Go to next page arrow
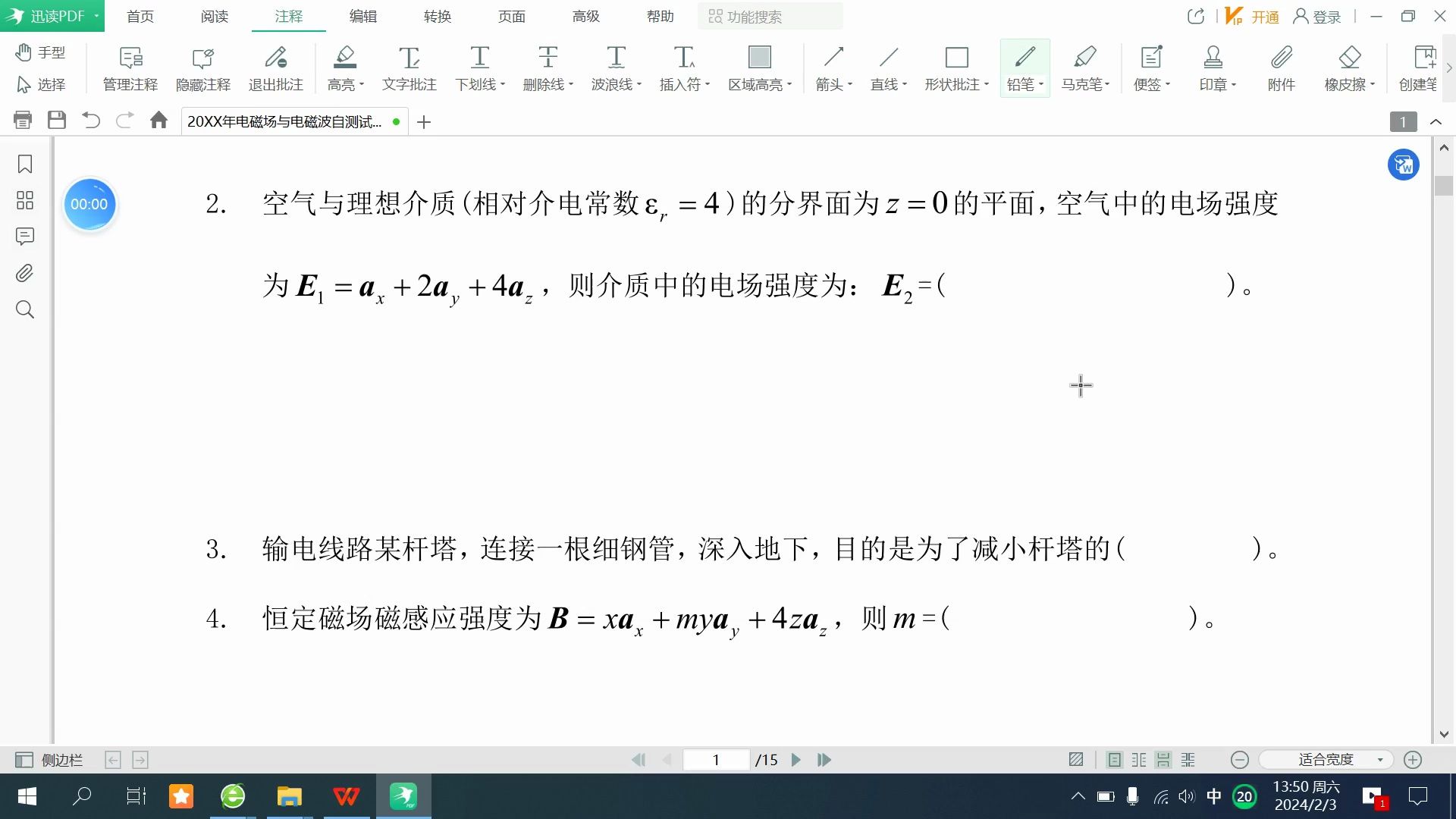Screen dimensions: 1456x819 coord(796,760)
